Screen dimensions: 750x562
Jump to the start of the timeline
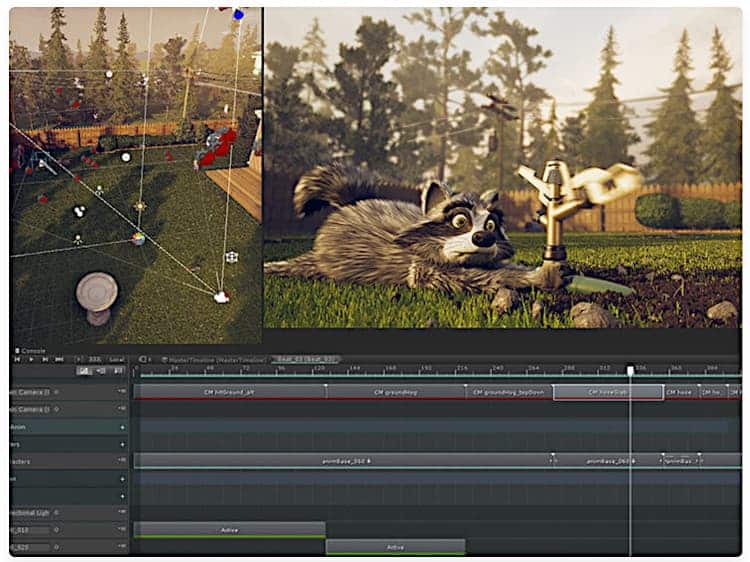18,359
